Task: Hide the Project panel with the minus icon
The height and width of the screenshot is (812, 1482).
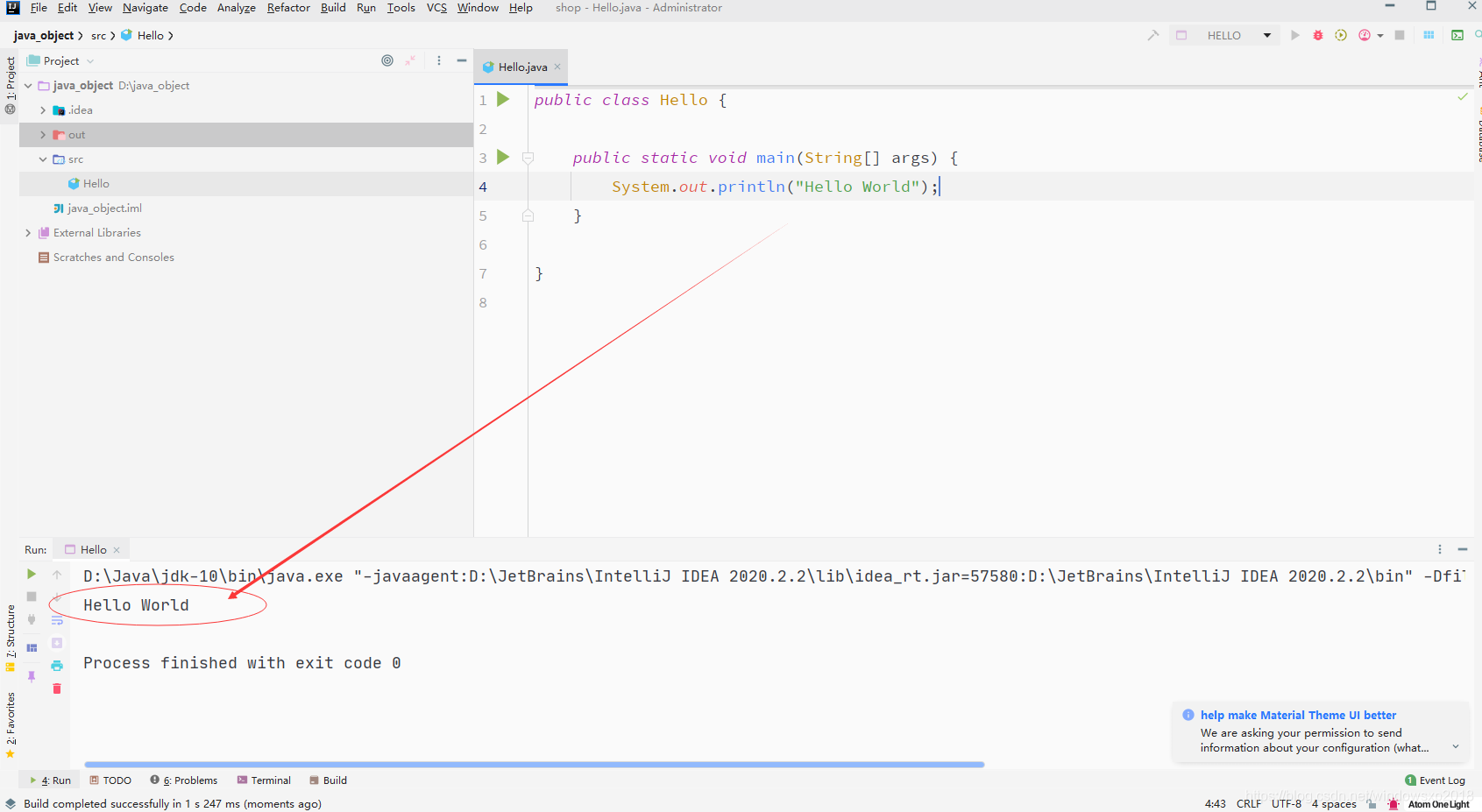Action: point(462,60)
